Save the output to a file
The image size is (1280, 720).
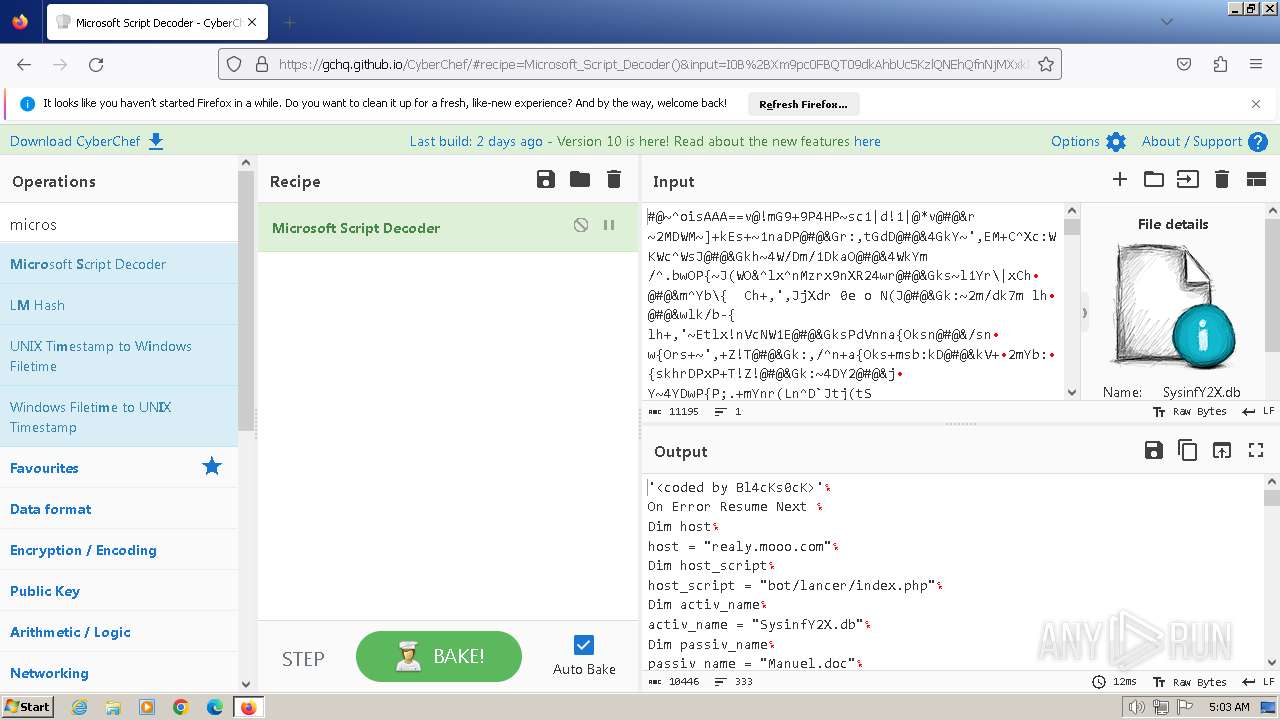click(x=1154, y=451)
